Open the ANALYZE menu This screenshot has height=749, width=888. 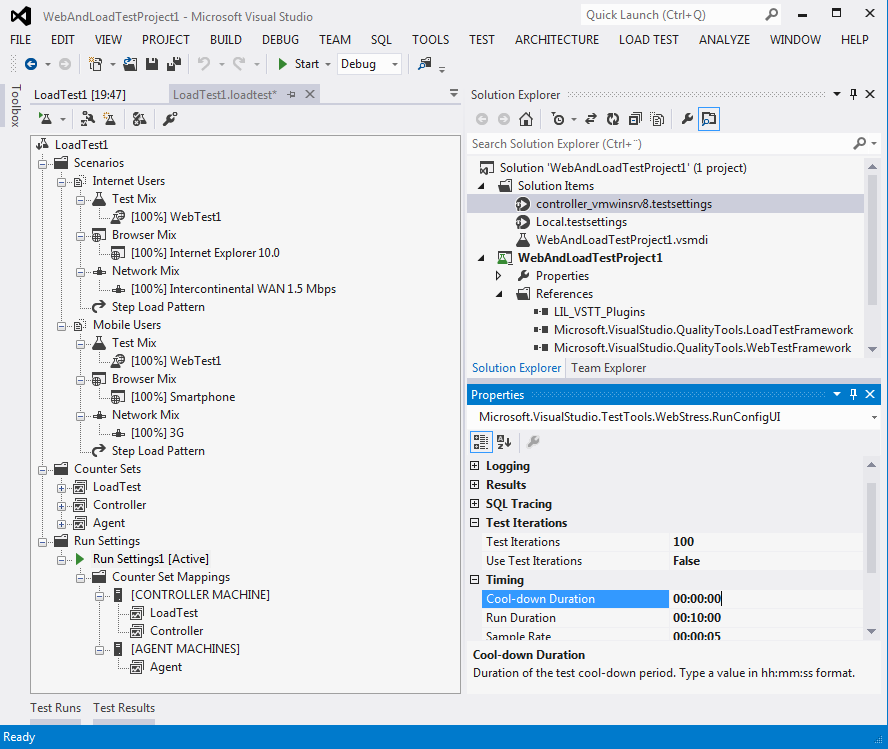[x=724, y=40]
